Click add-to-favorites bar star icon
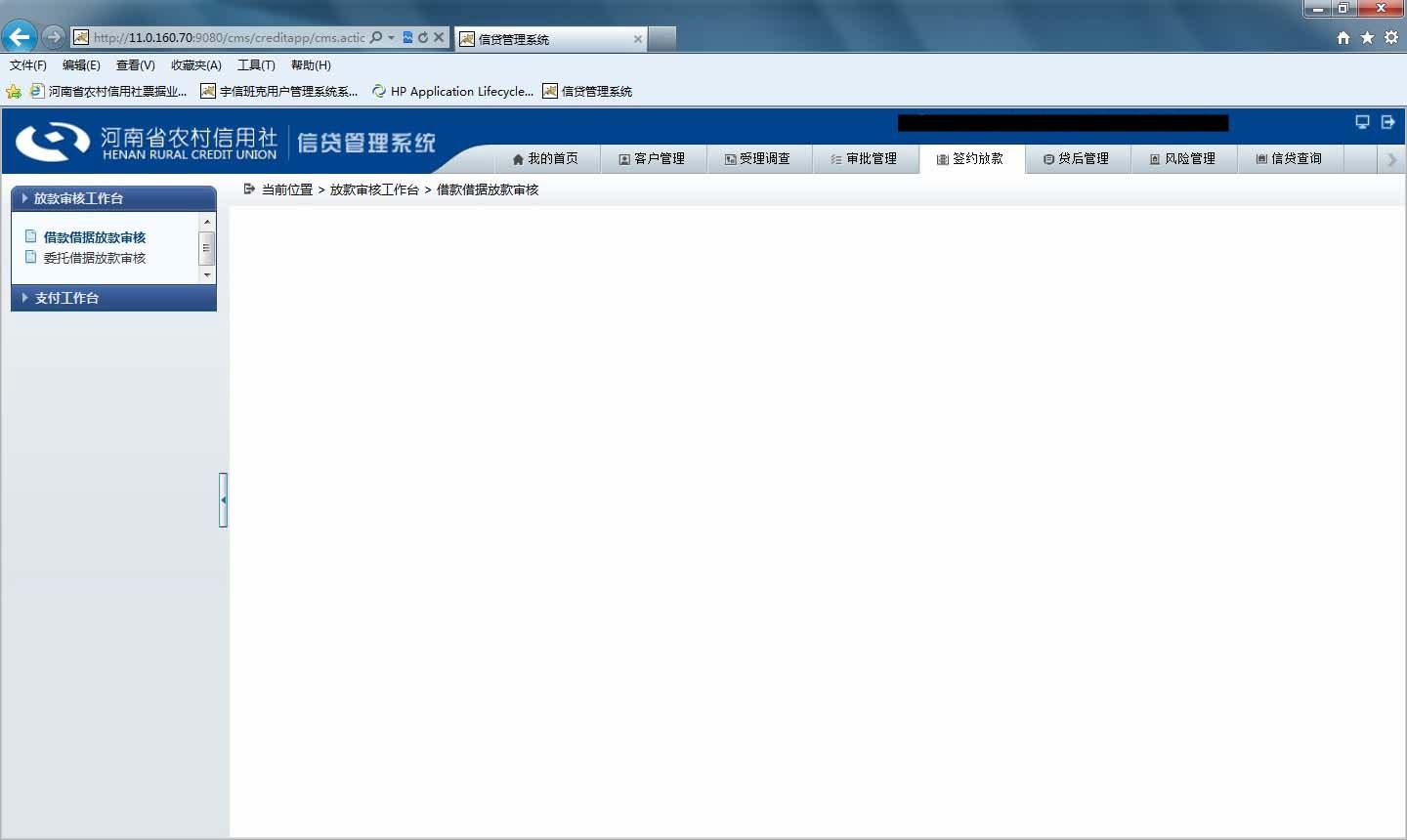 14,92
